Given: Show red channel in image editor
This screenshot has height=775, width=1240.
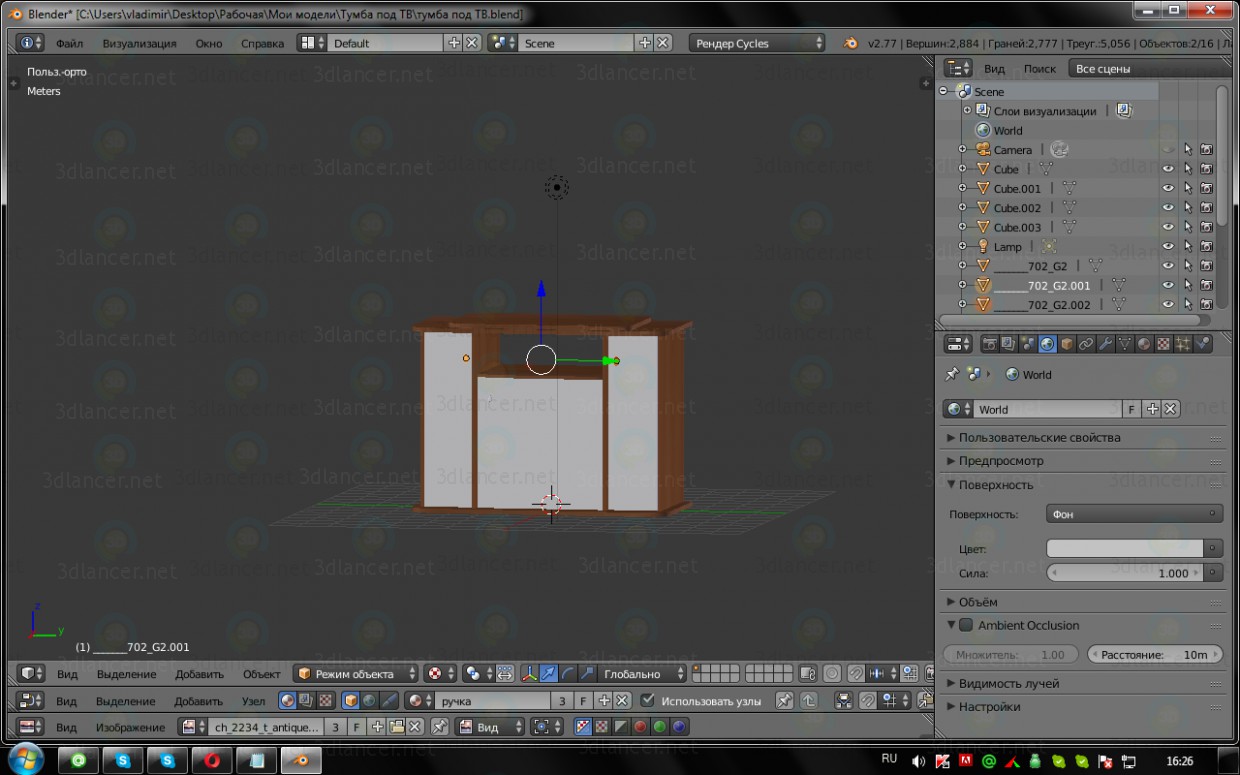Looking at the screenshot, I should tap(640, 727).
